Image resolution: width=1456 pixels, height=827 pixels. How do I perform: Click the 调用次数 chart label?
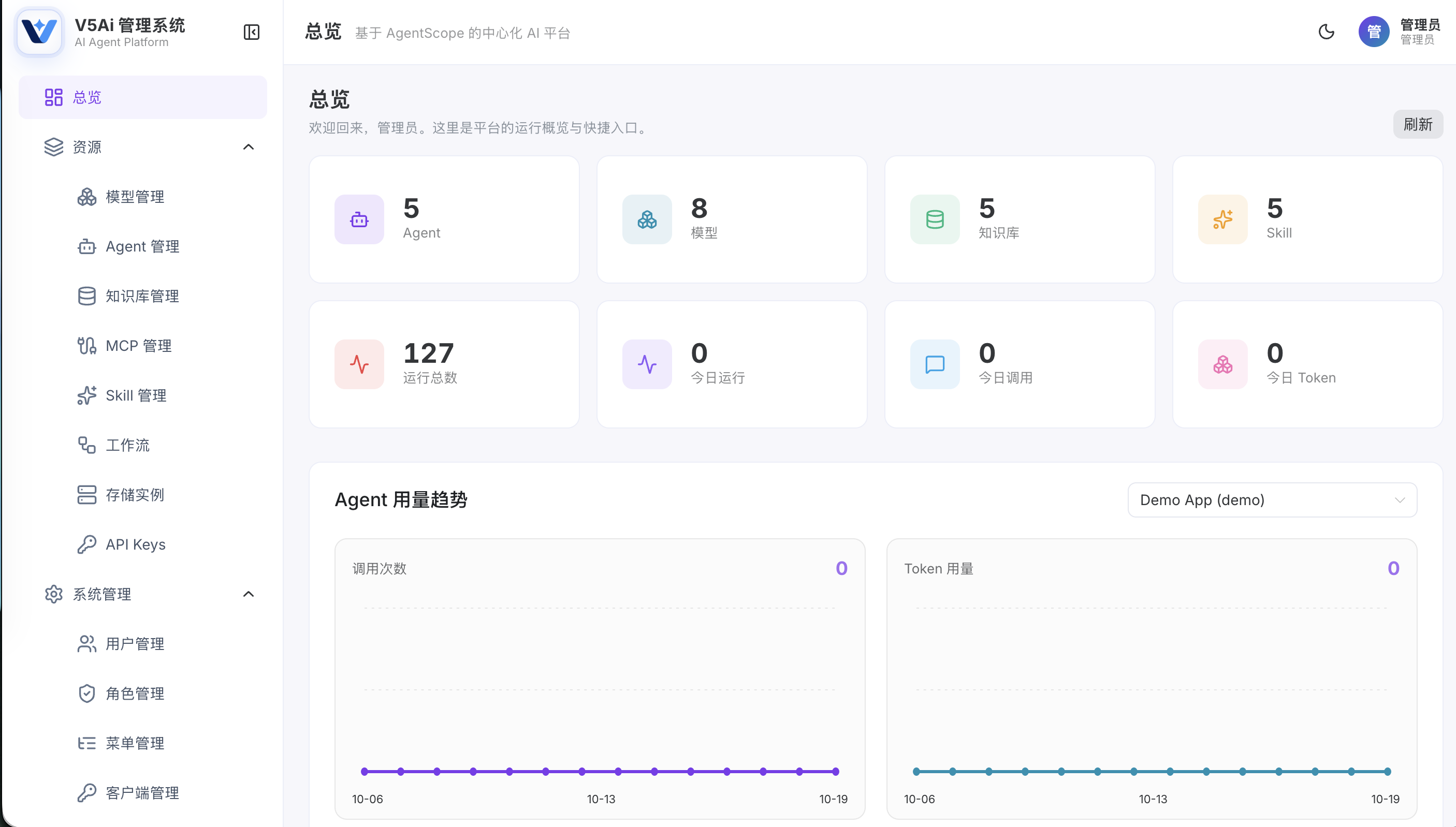click(x=380, y=569)
